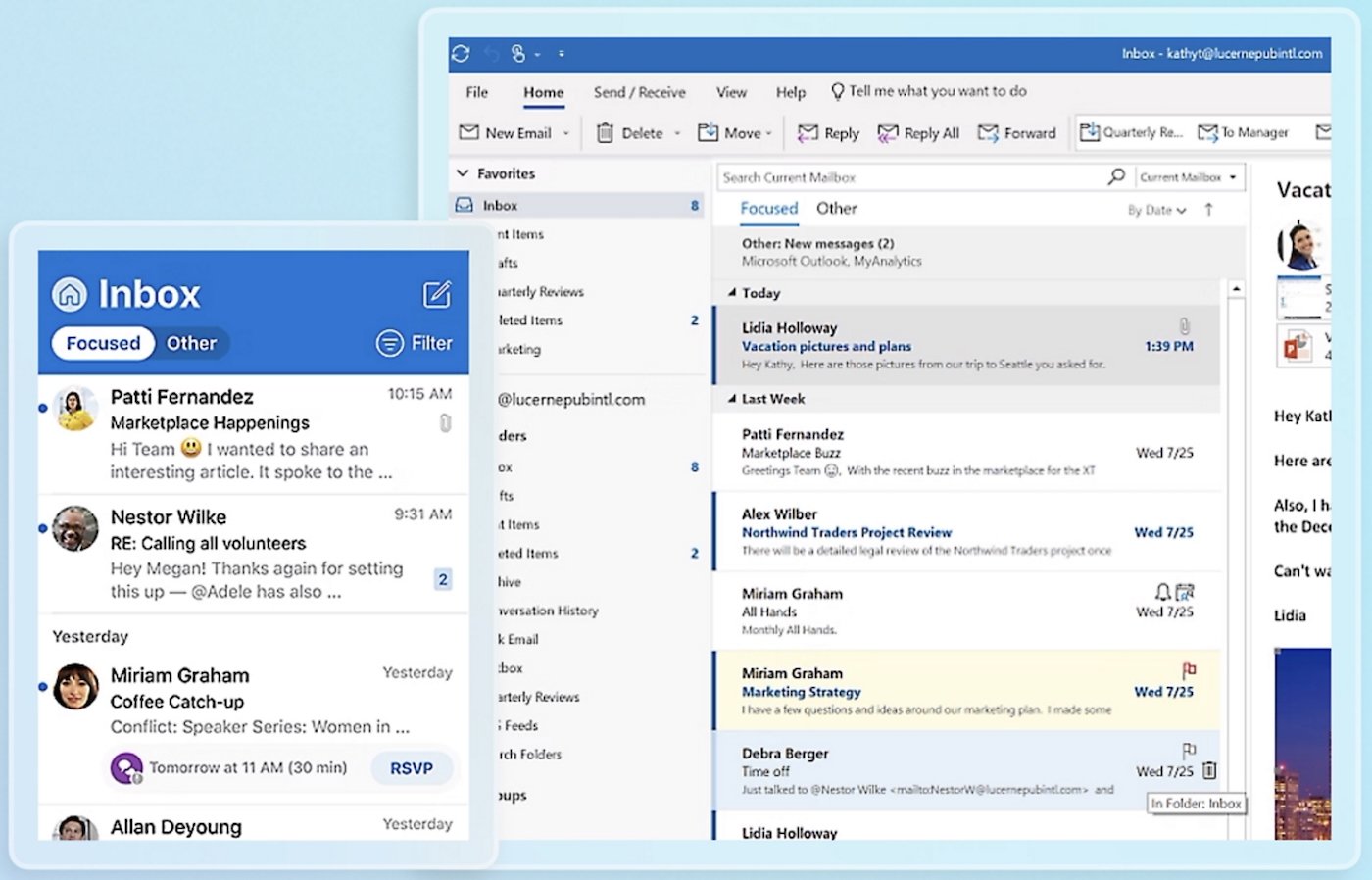Screen dimensions: 1372x880
Task: Select the Forward icon
Action: pos(987,132)
